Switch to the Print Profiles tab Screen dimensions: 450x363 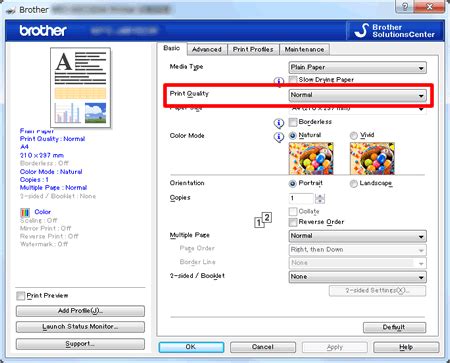(x=253, y=49)
